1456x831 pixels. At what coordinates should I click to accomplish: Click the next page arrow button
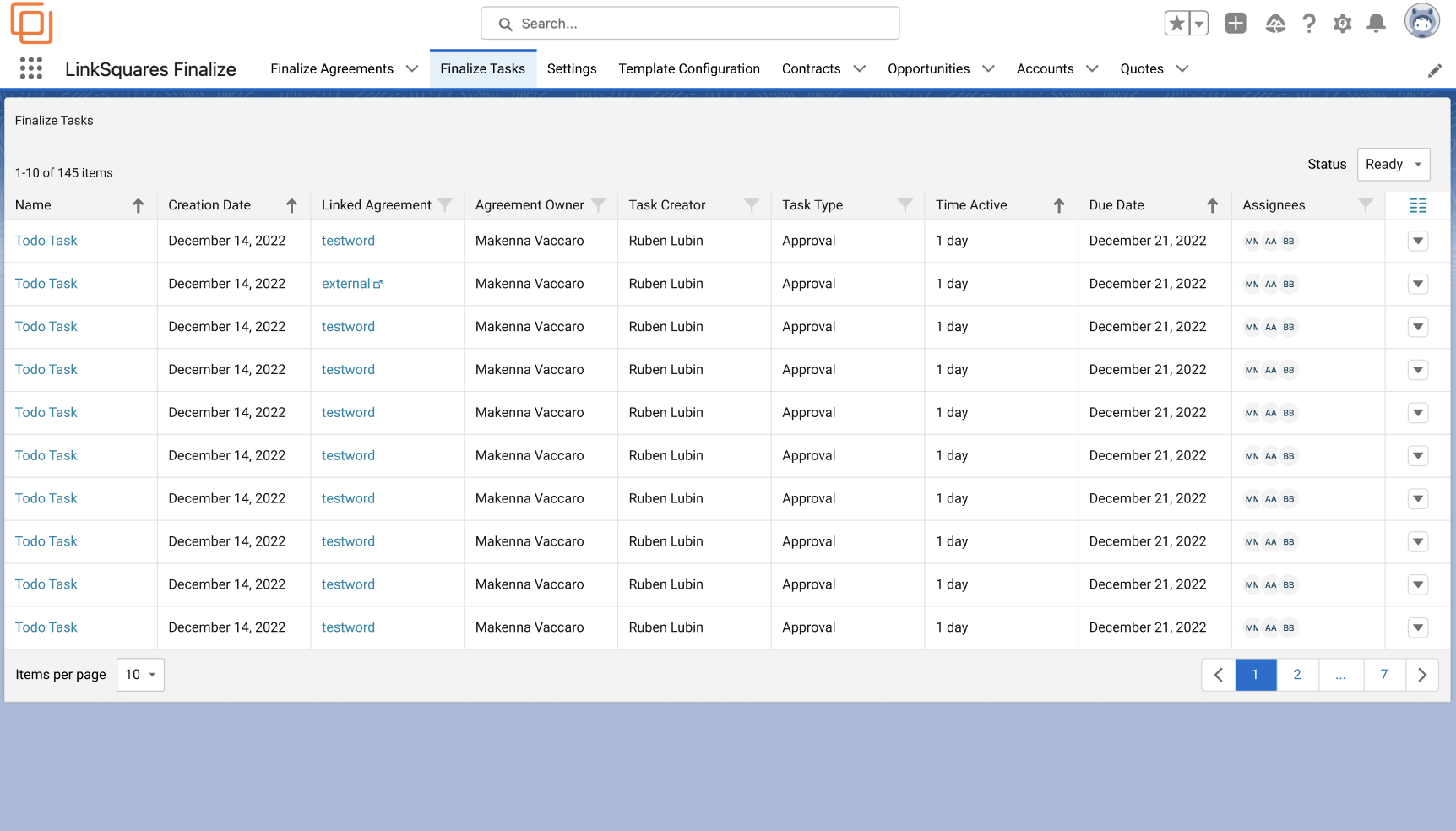(1422, 675)
